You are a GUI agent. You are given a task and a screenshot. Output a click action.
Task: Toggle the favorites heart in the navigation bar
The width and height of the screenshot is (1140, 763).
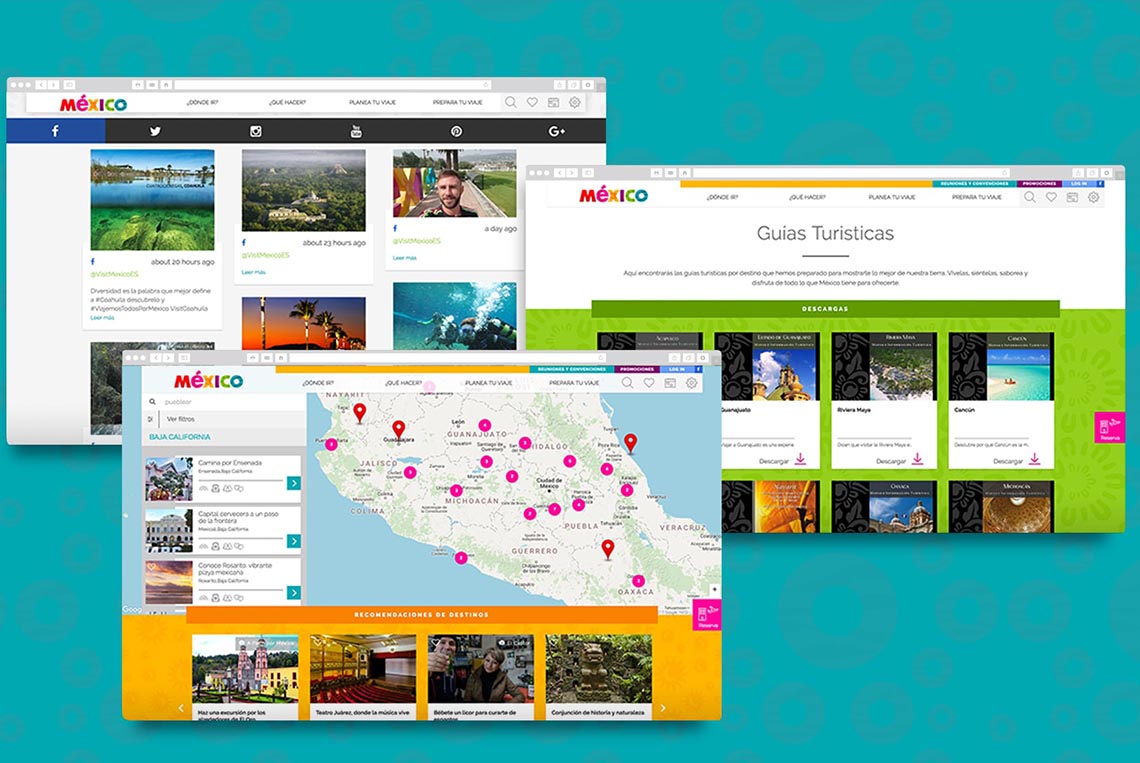tap(647, 384)
